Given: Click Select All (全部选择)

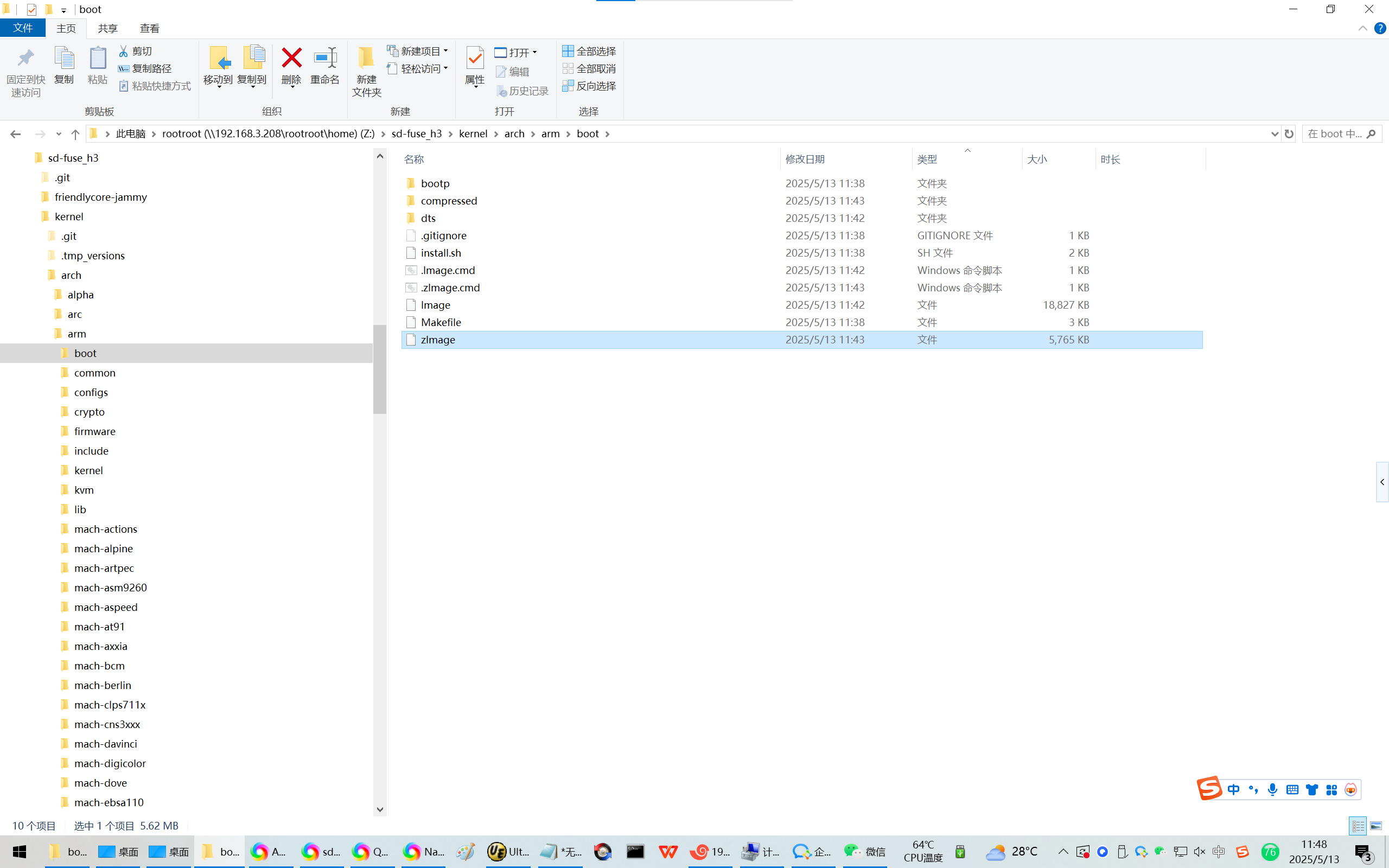Looking at the screenshot, I should click(589, 51).
